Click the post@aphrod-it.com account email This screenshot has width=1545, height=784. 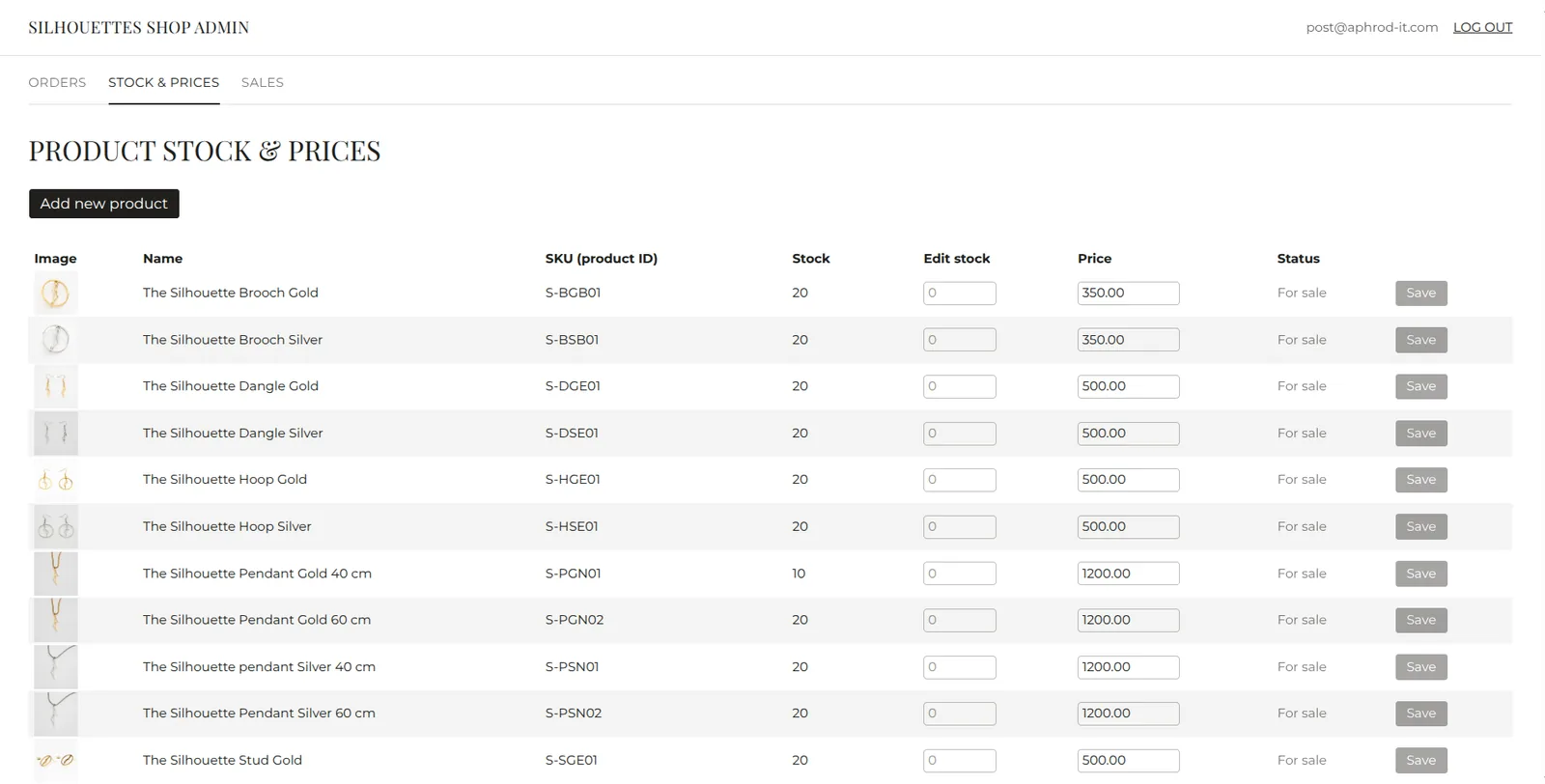pyautogui.click(x=1372, y=27)
